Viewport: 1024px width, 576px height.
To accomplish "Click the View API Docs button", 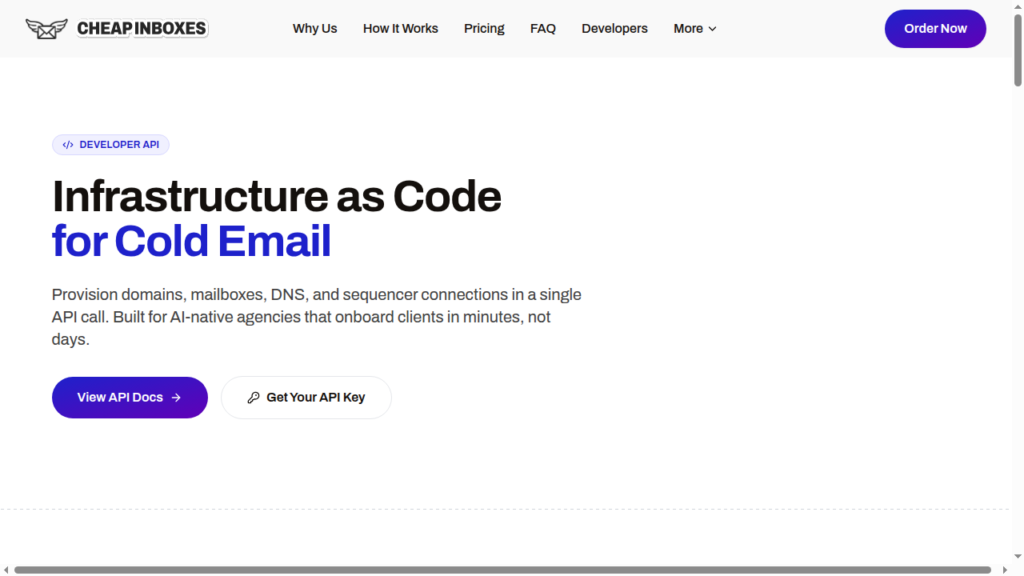I will coord(130,397).
